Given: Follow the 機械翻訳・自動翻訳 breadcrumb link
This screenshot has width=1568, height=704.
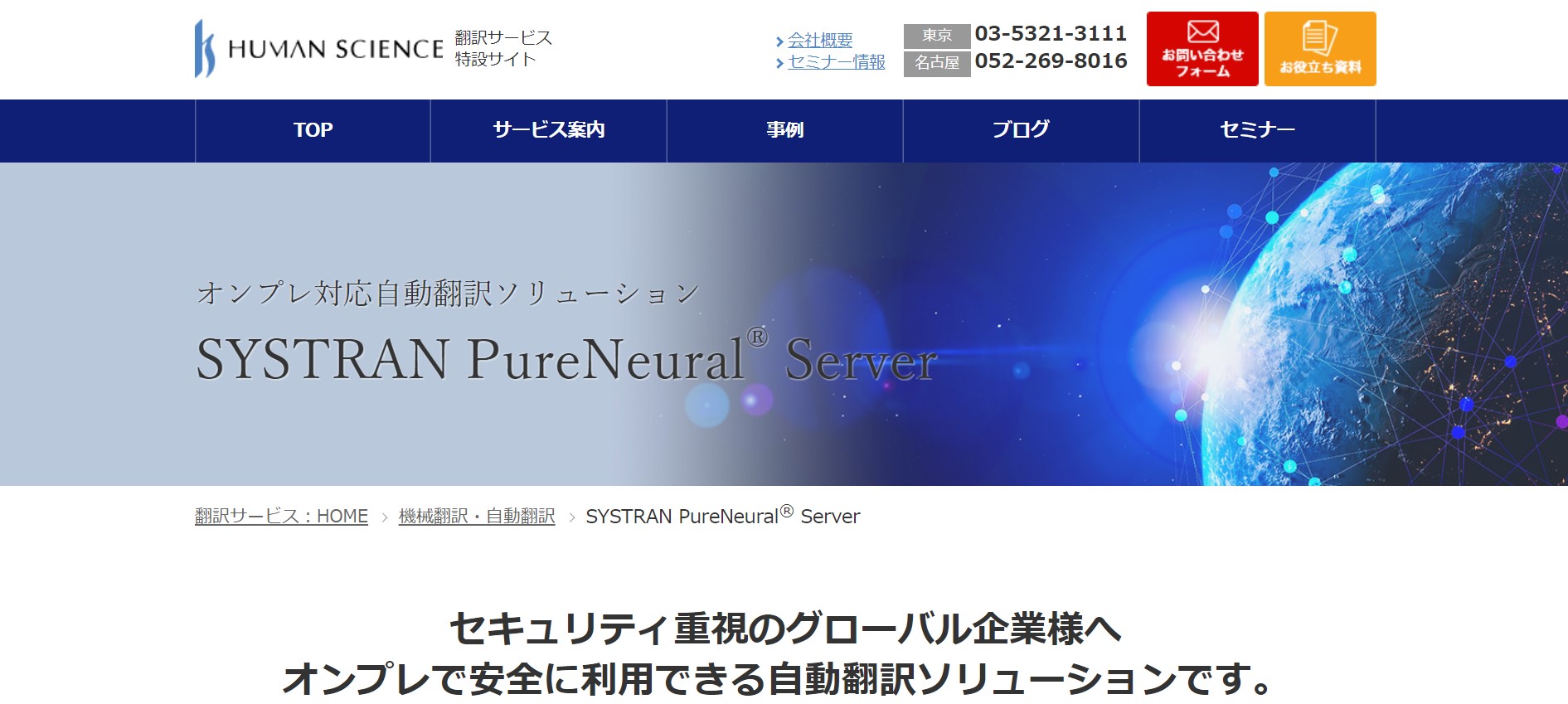Looking at the screenshot, I should [x=477, y=517].
